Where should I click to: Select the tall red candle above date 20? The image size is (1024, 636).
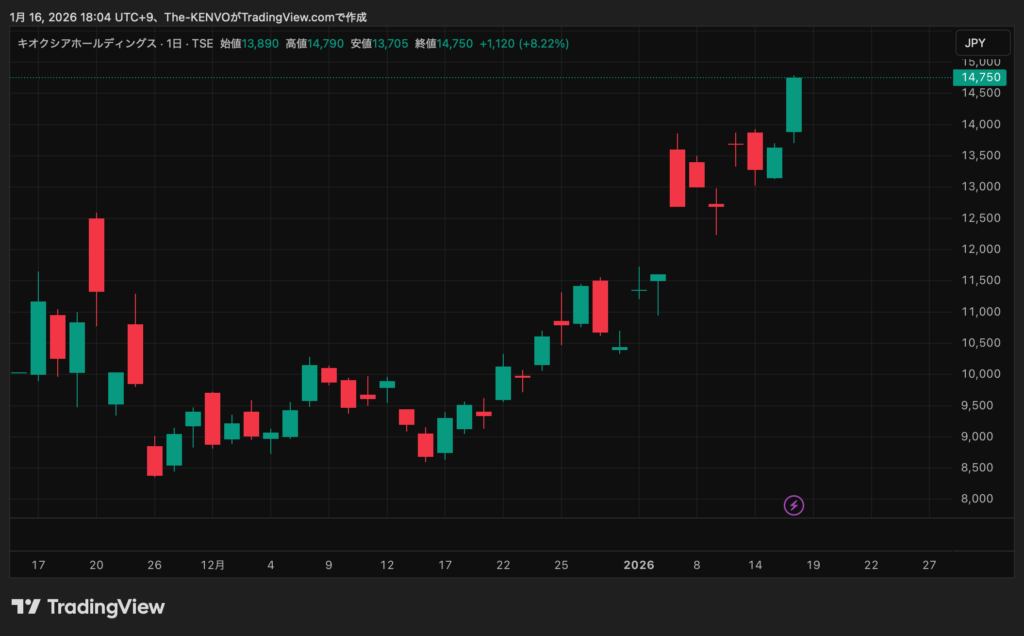(x=96, y=255)
